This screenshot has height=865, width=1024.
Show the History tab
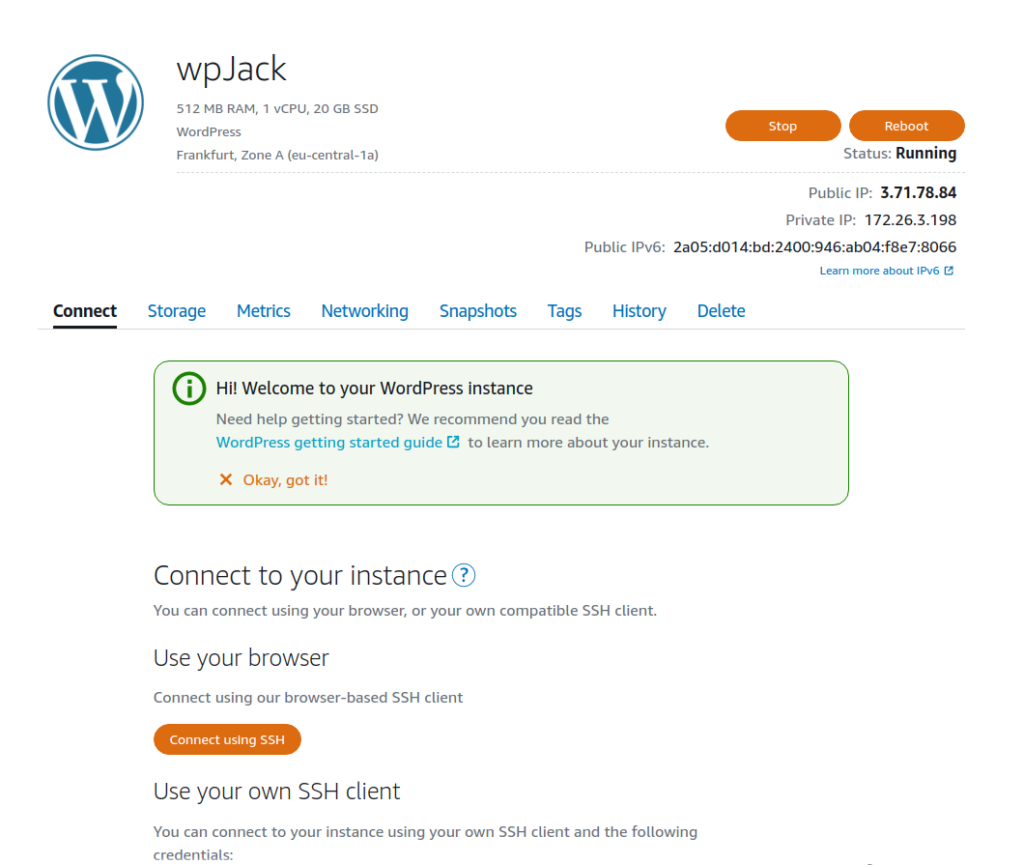639,311
